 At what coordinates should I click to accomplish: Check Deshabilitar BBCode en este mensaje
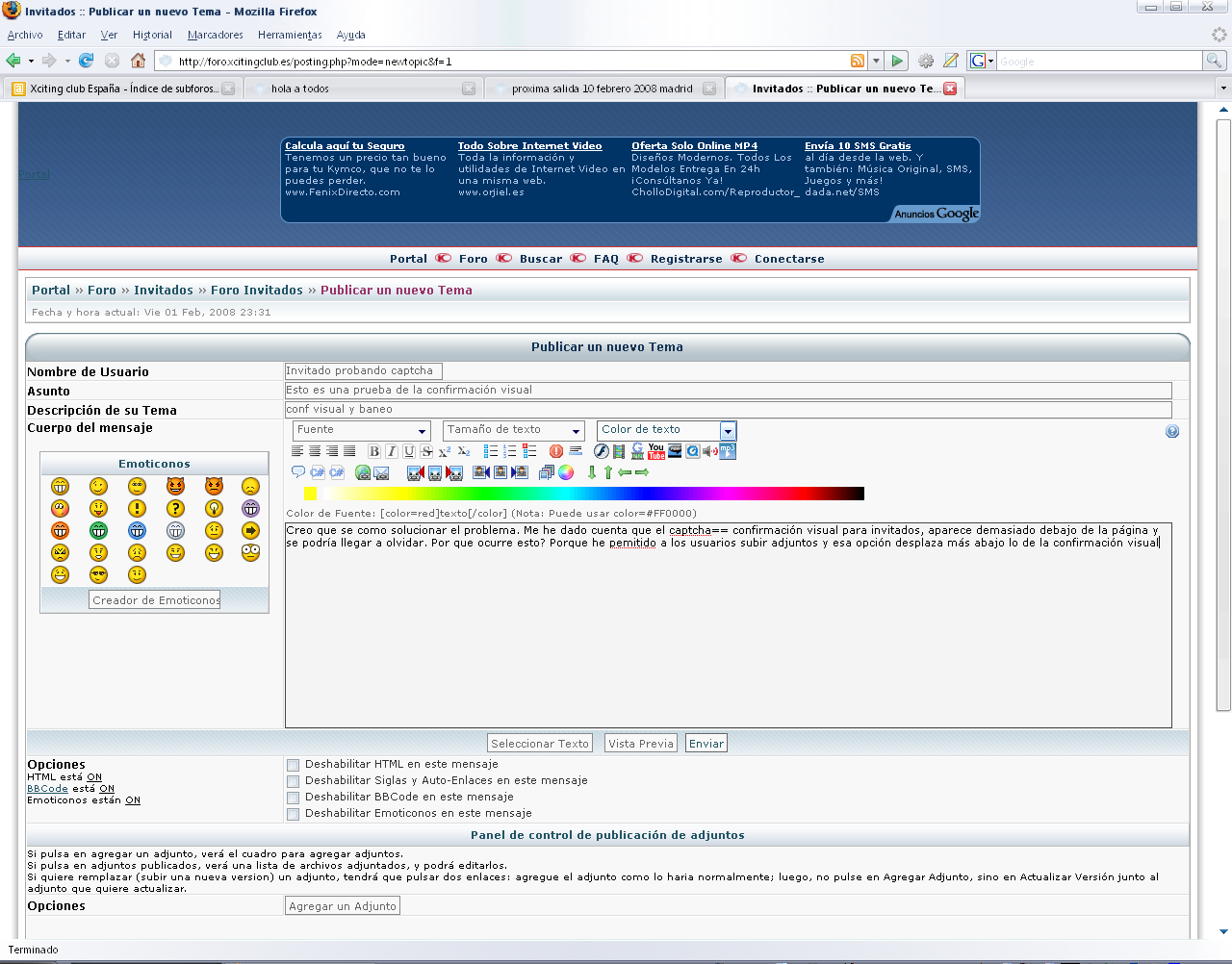[x=294, y=798]
